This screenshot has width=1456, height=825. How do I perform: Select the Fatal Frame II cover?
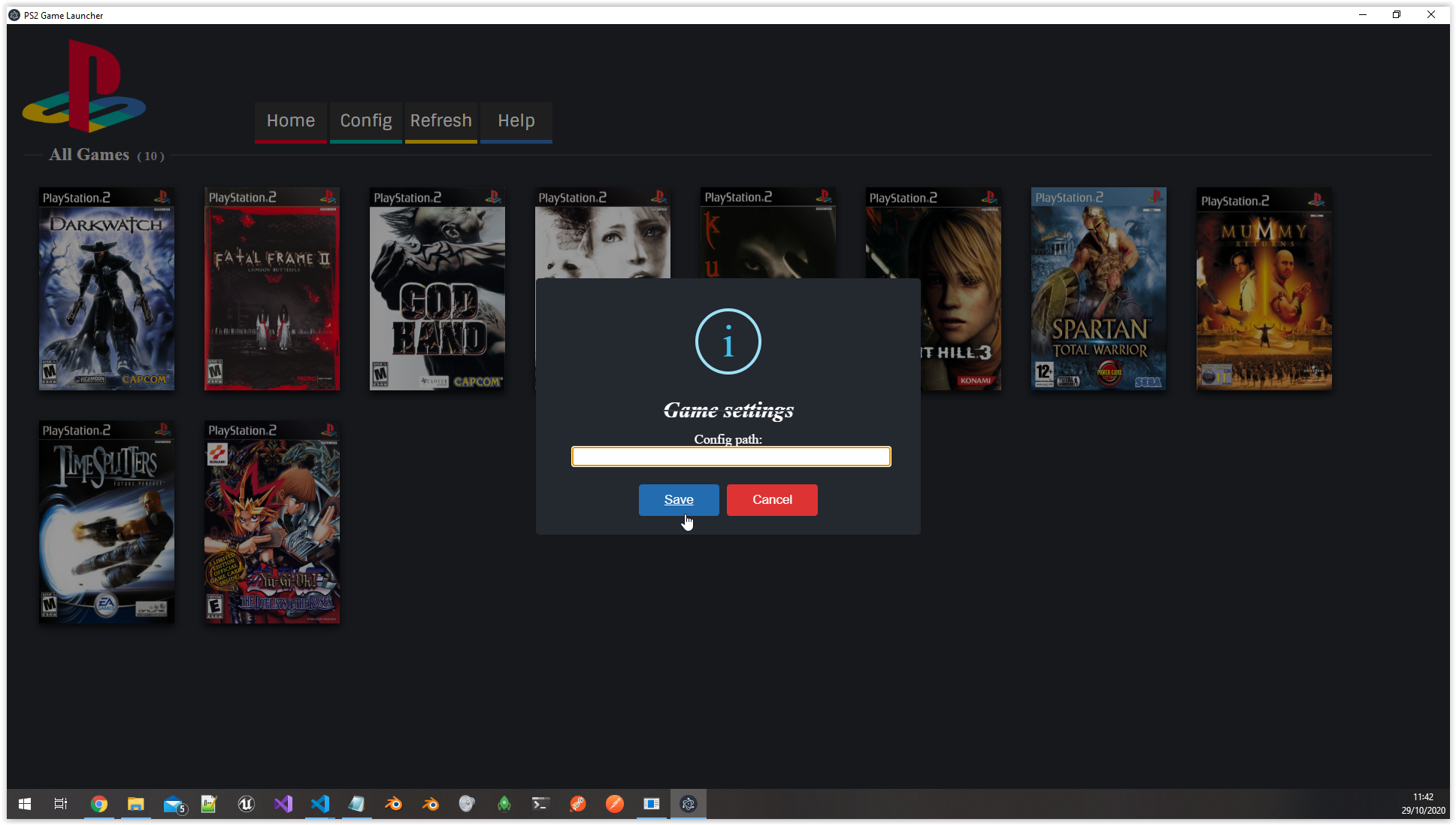click(272, 290)
